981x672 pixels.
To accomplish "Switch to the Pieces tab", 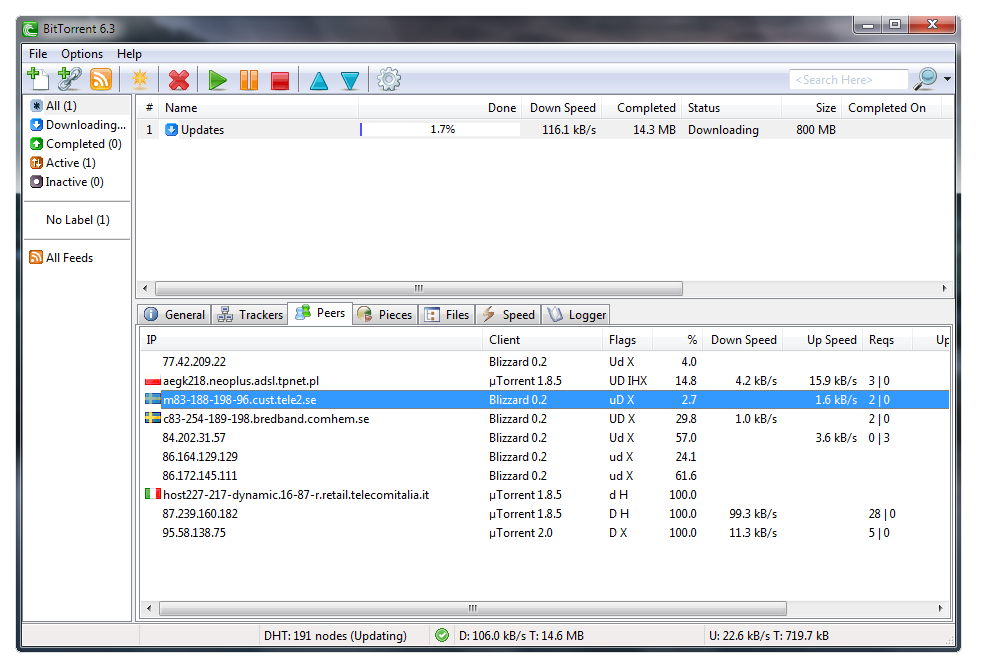I will pyautogui.click(x=385, y=315).
